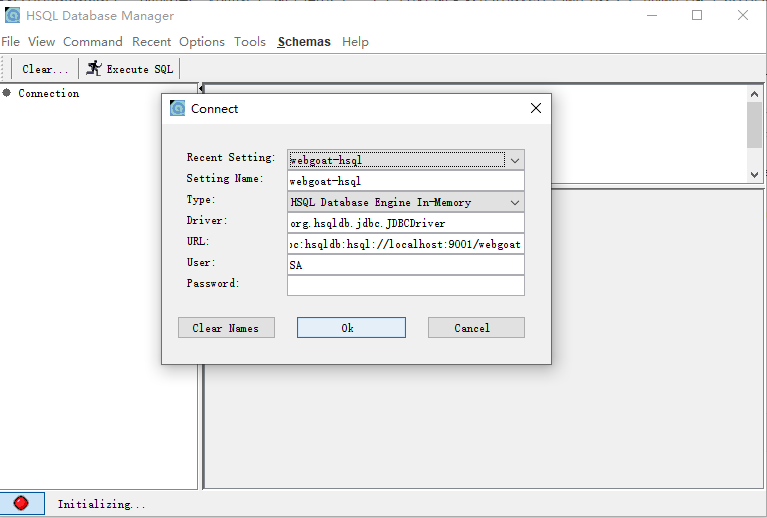767x518 pixels.
Task: Open the Command menu
Action: 92,42
